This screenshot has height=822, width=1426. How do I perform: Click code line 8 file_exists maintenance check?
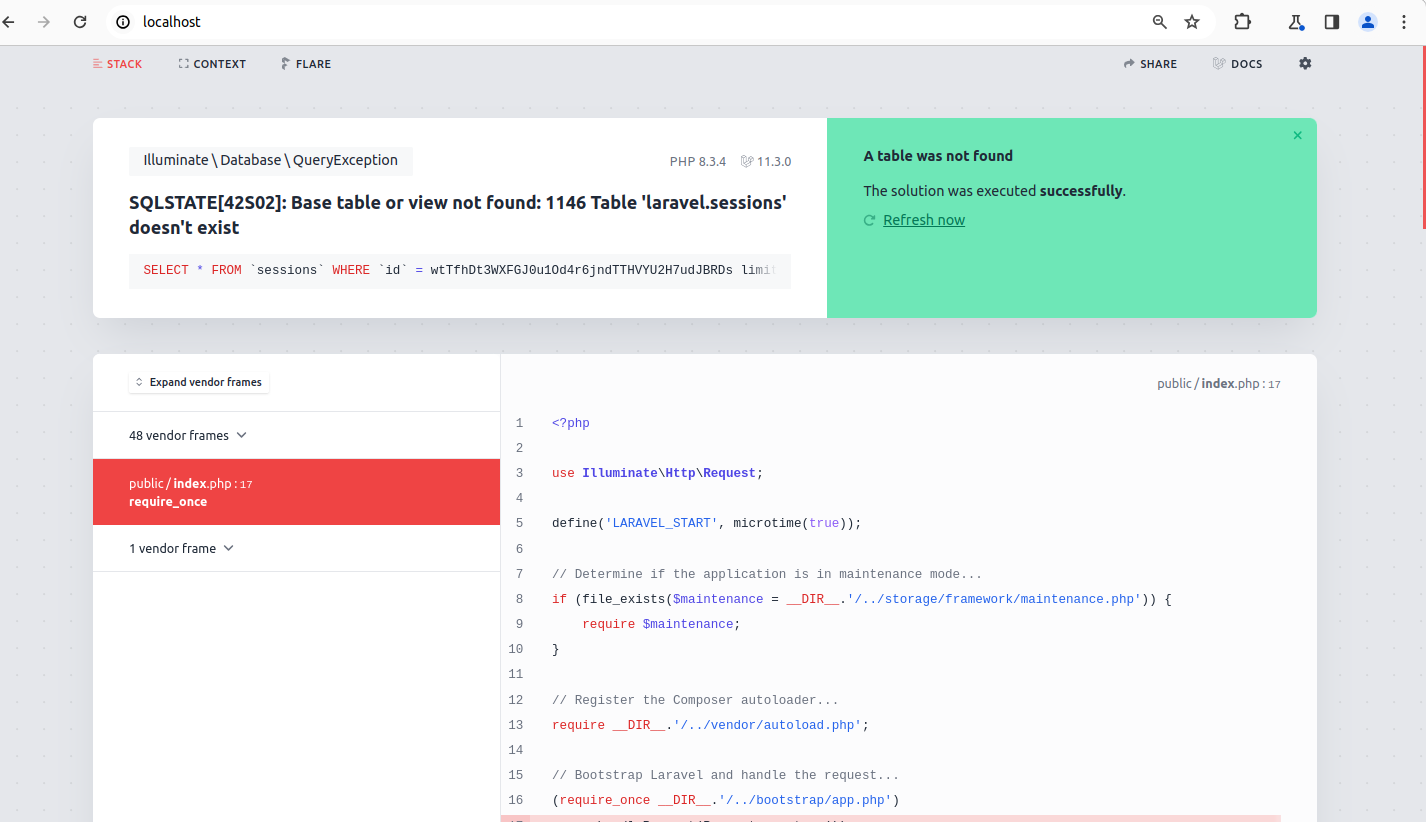tap(861, 599)
